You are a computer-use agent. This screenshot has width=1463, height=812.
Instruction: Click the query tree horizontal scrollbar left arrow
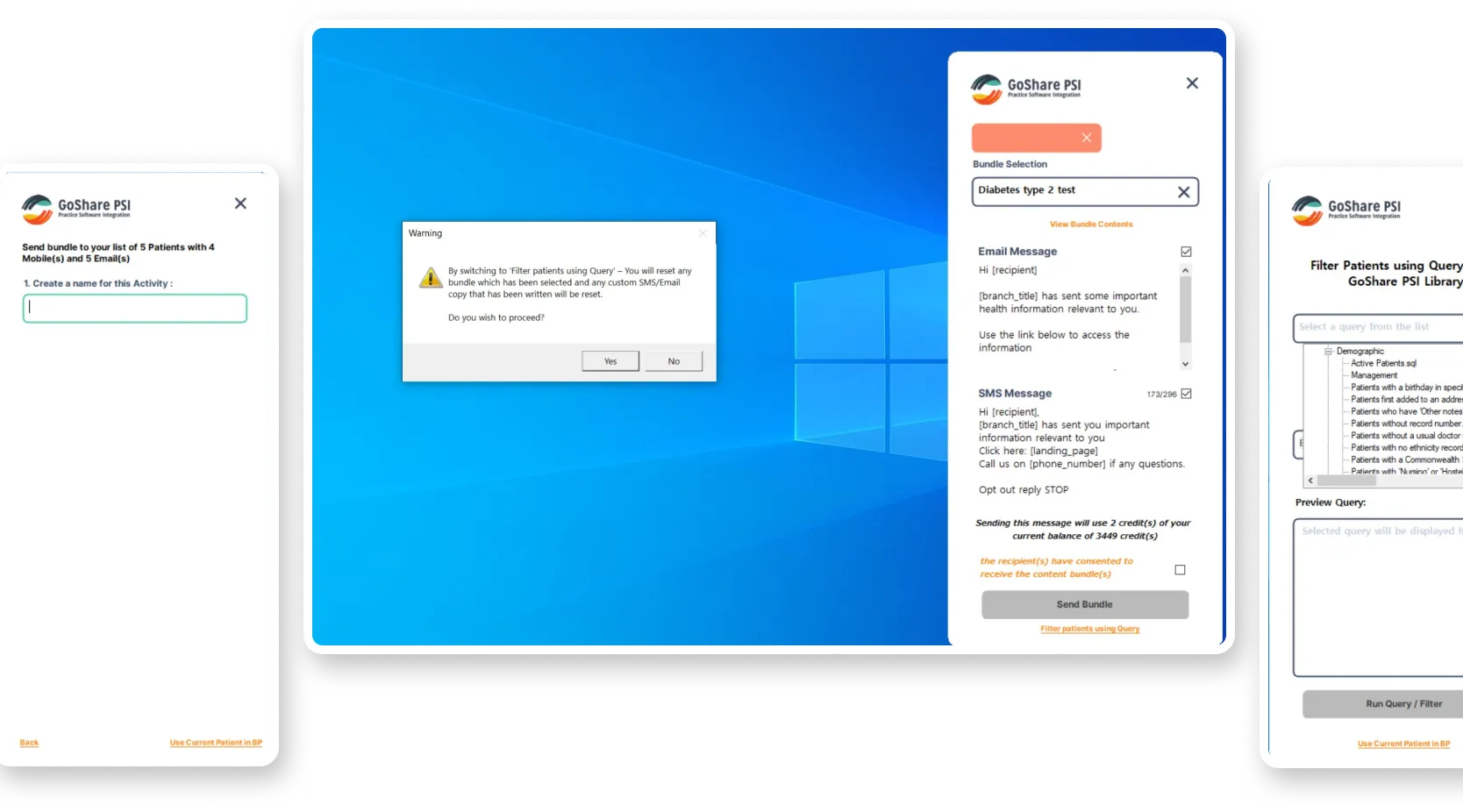pos(1310,481)
